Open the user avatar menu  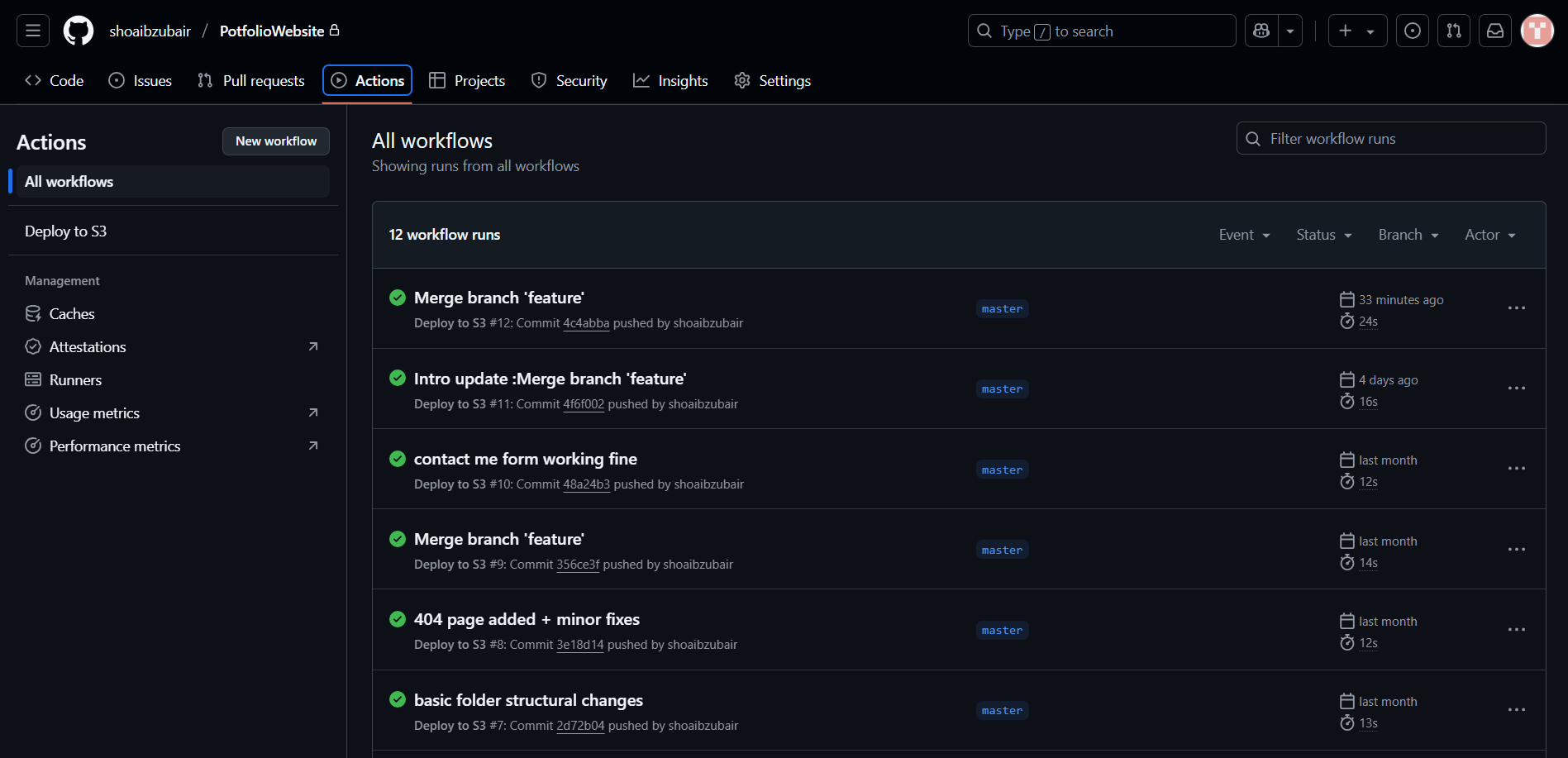click(x=1537, y=31)
